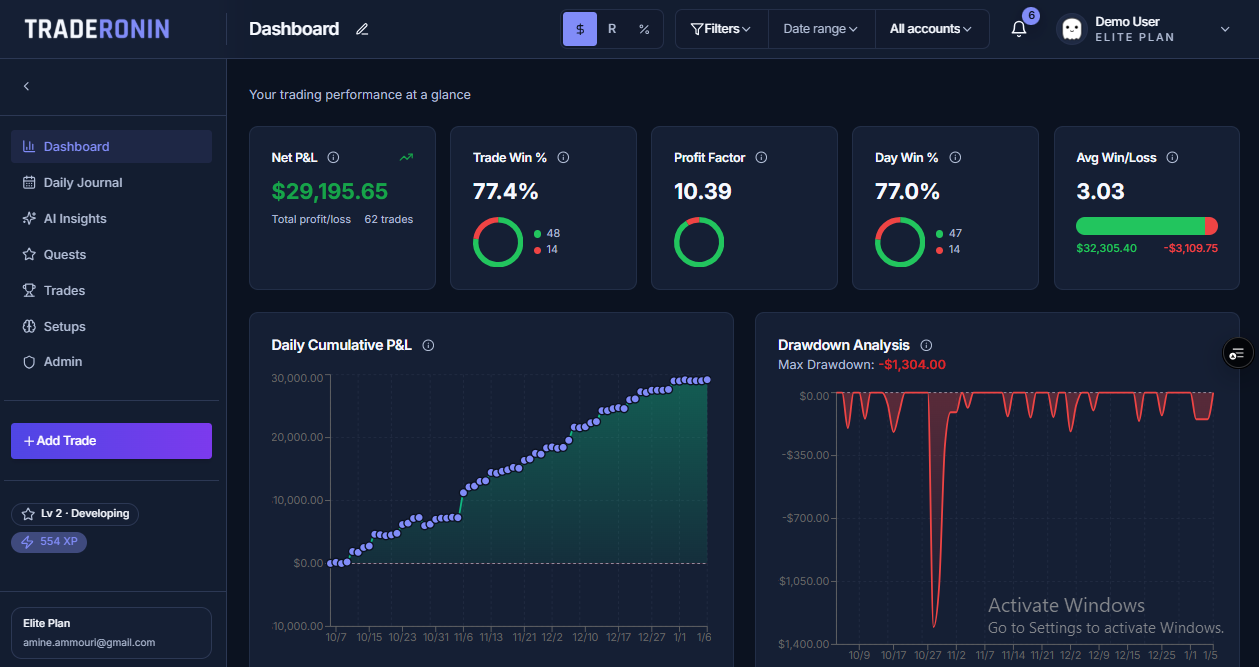Open the All accounts dropdown

(931, 29)
